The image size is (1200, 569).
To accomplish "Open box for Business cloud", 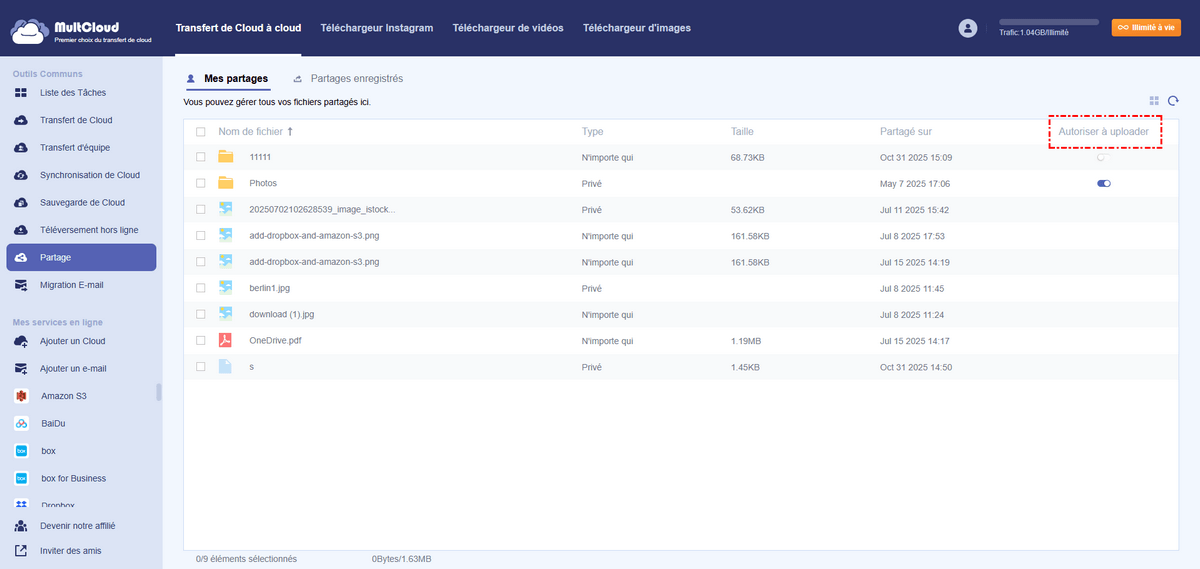I will (x=73, y=479).
